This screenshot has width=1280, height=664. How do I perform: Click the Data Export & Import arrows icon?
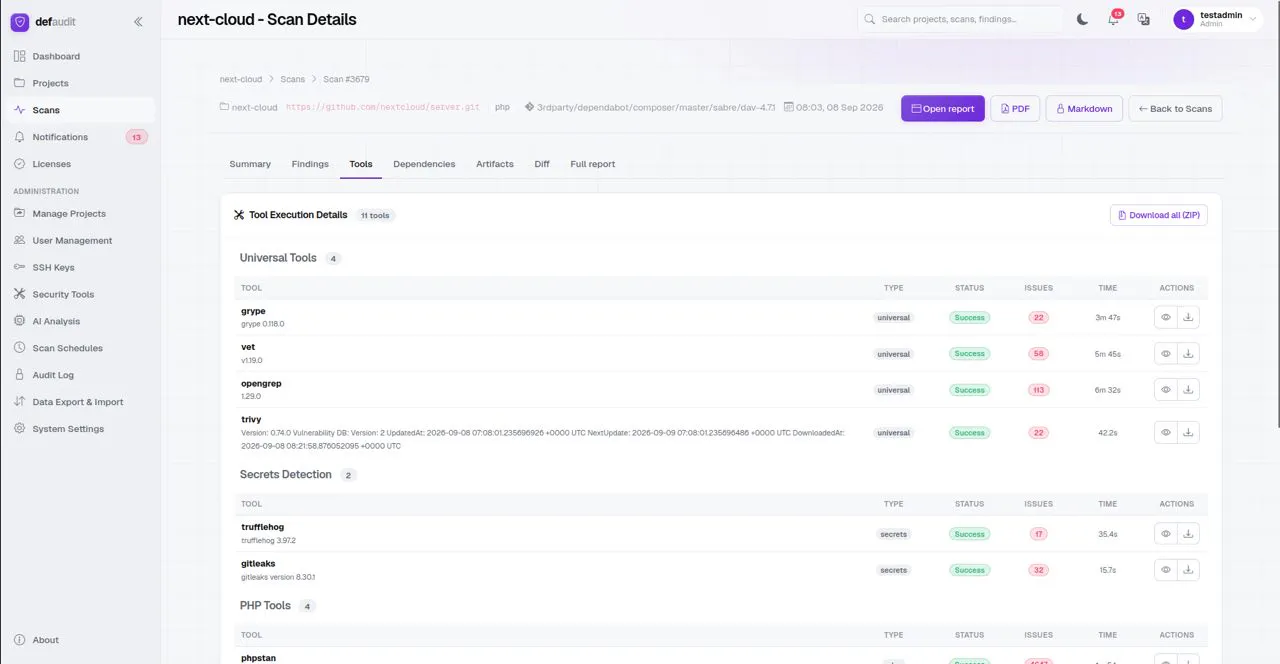(x=20, y=402)
